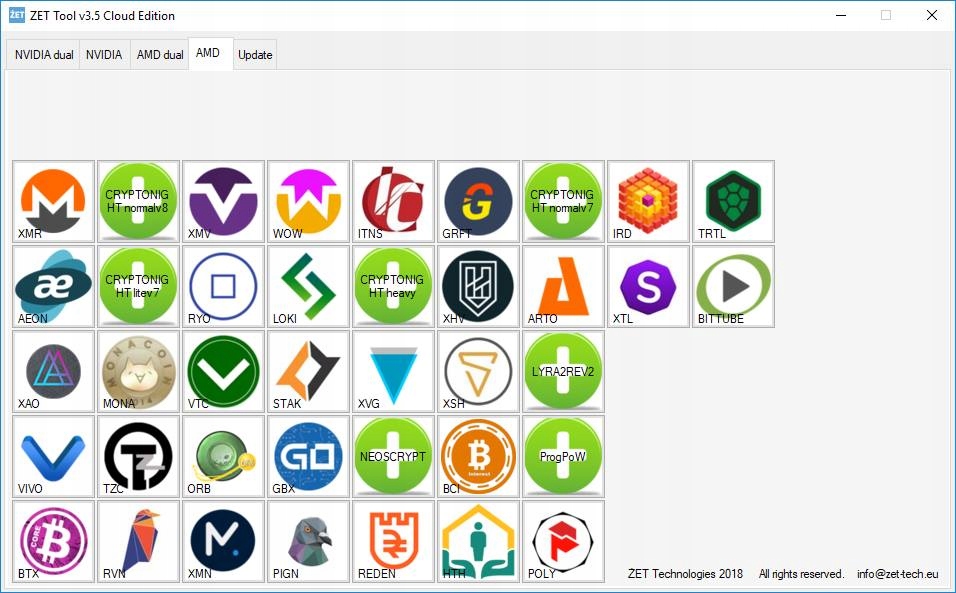Screen dimensions: 956x593
Task: Close the ZET Tool window
Action: pos(932,15)
